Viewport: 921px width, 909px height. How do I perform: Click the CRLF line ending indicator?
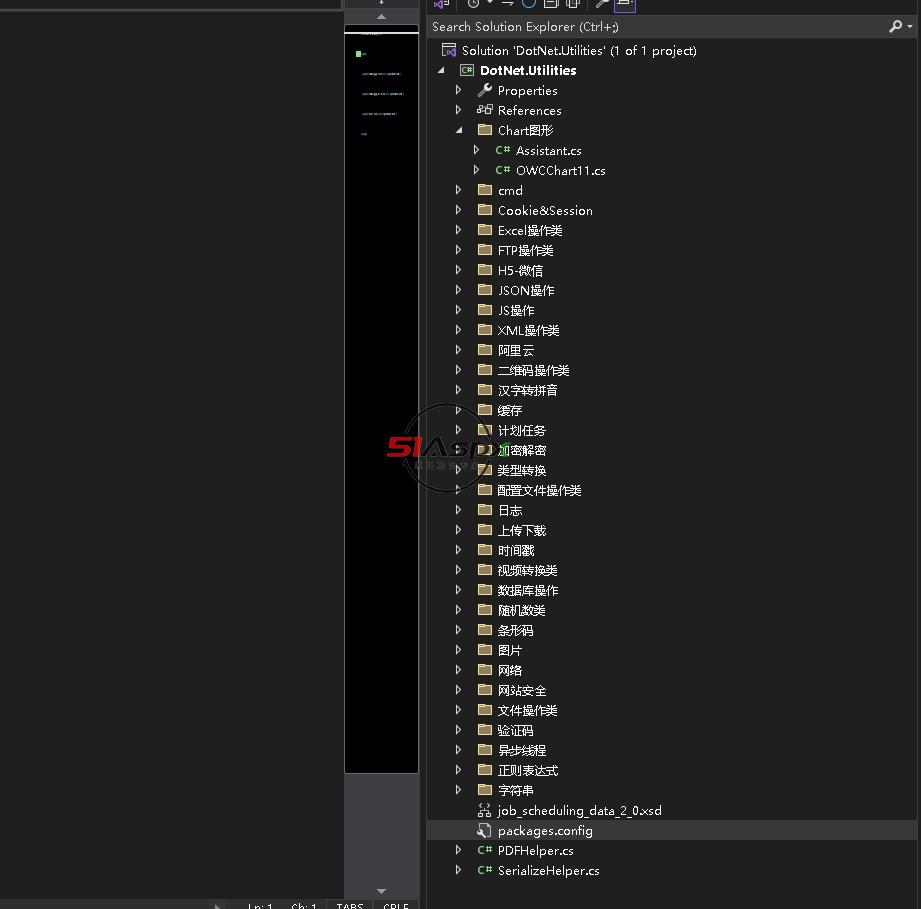pos(396,905)
